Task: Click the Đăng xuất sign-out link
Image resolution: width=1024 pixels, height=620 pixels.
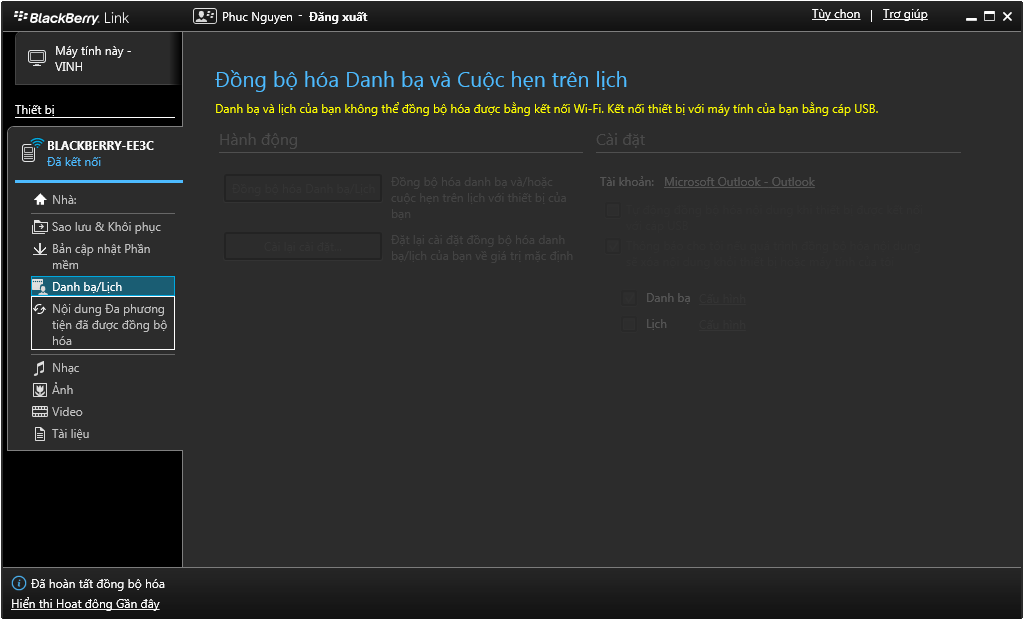Action: 338,17
